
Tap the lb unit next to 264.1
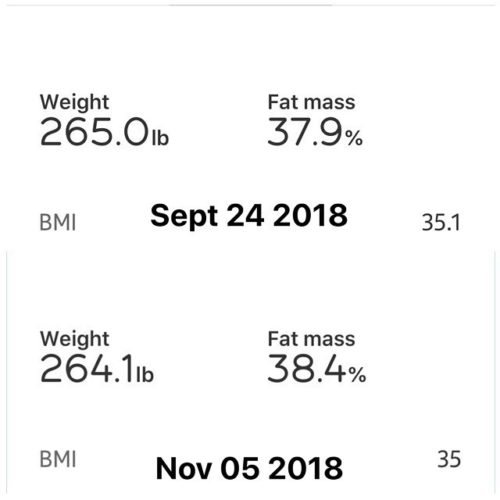[x=145, y=374]
